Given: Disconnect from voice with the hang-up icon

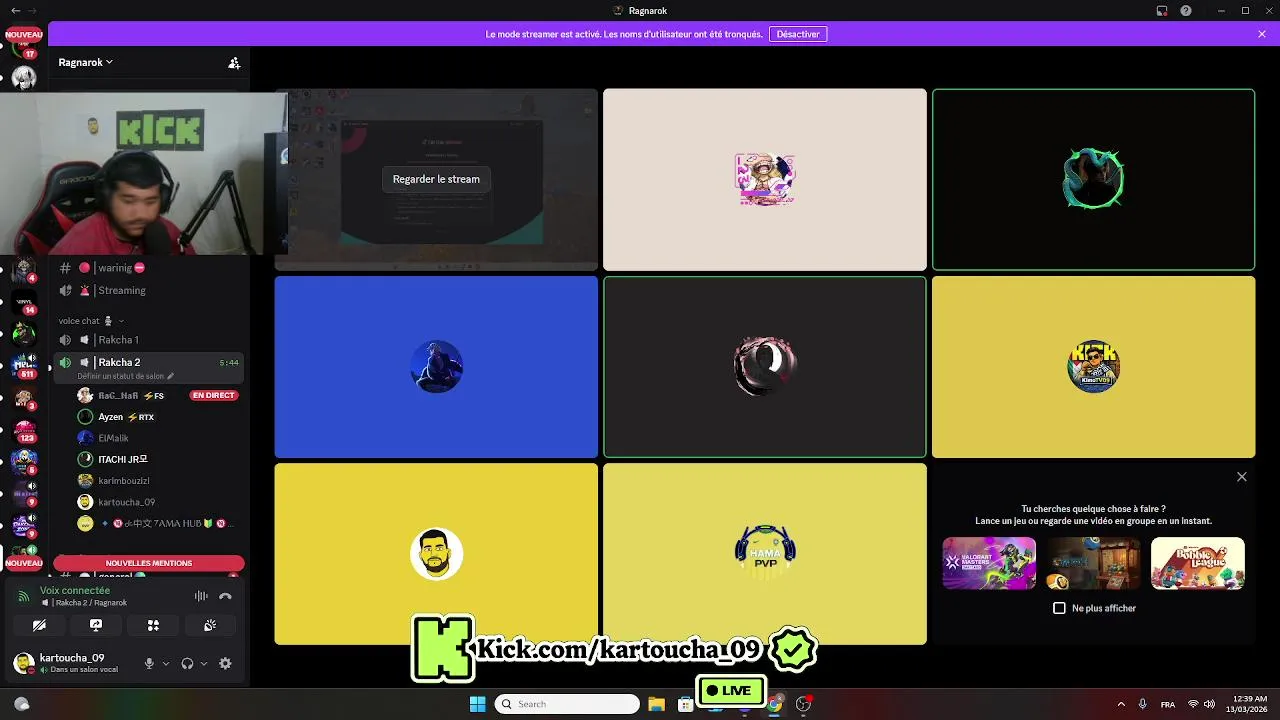Looking at the screenshot, I should coord(225,596).
